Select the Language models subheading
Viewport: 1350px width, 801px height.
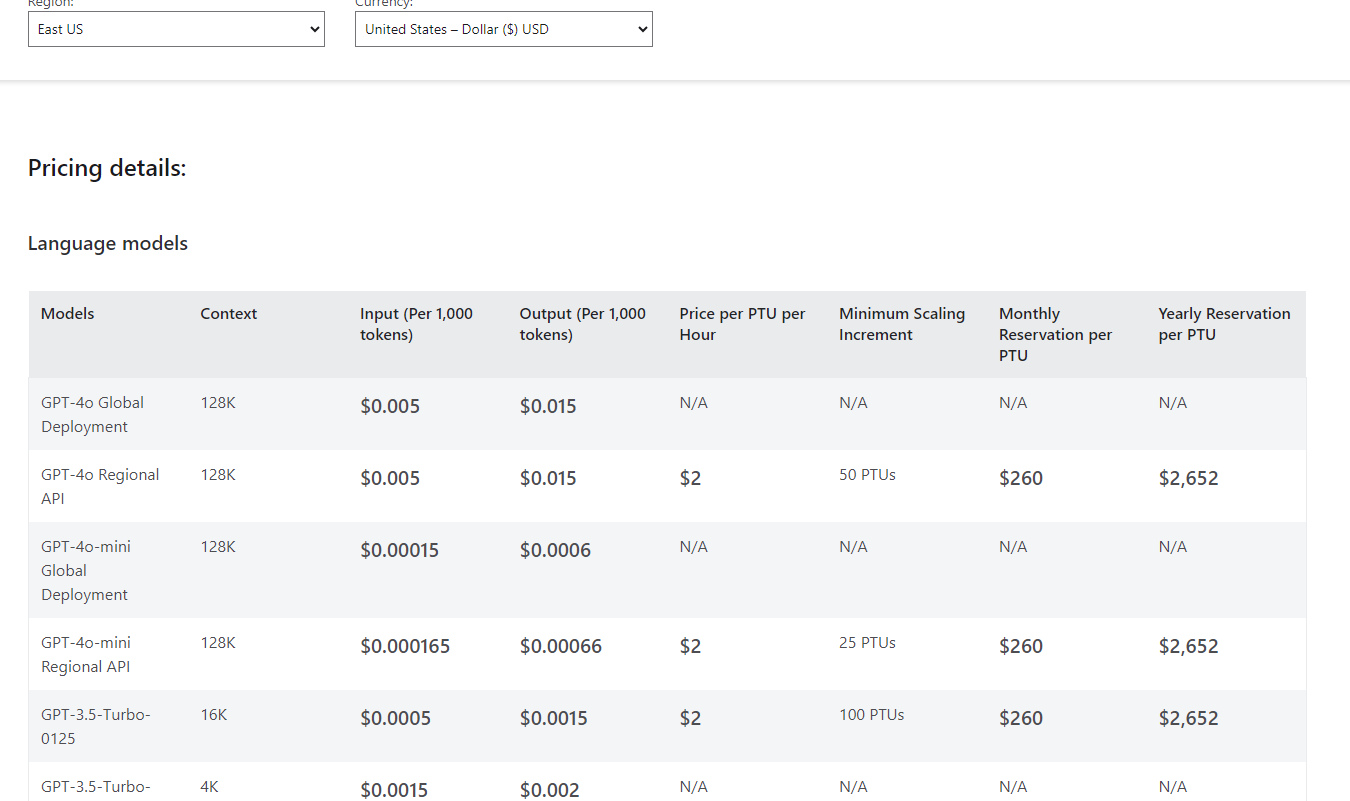click(108, 243)
